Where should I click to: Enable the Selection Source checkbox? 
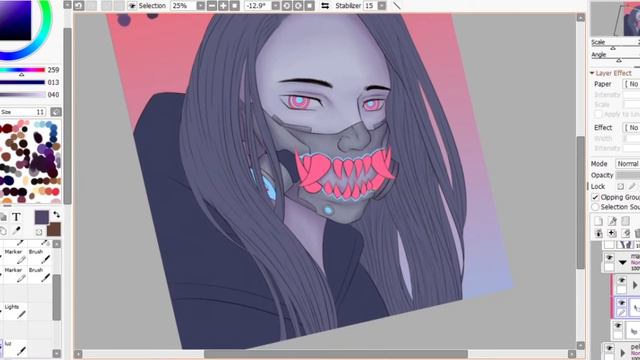click(596, 207)
